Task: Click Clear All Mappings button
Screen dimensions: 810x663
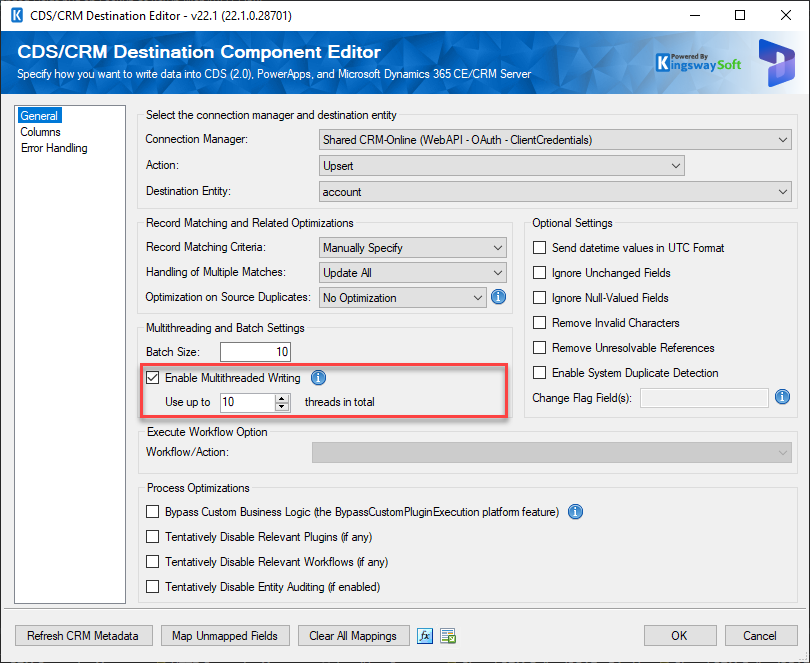Action: click(353, 636)
